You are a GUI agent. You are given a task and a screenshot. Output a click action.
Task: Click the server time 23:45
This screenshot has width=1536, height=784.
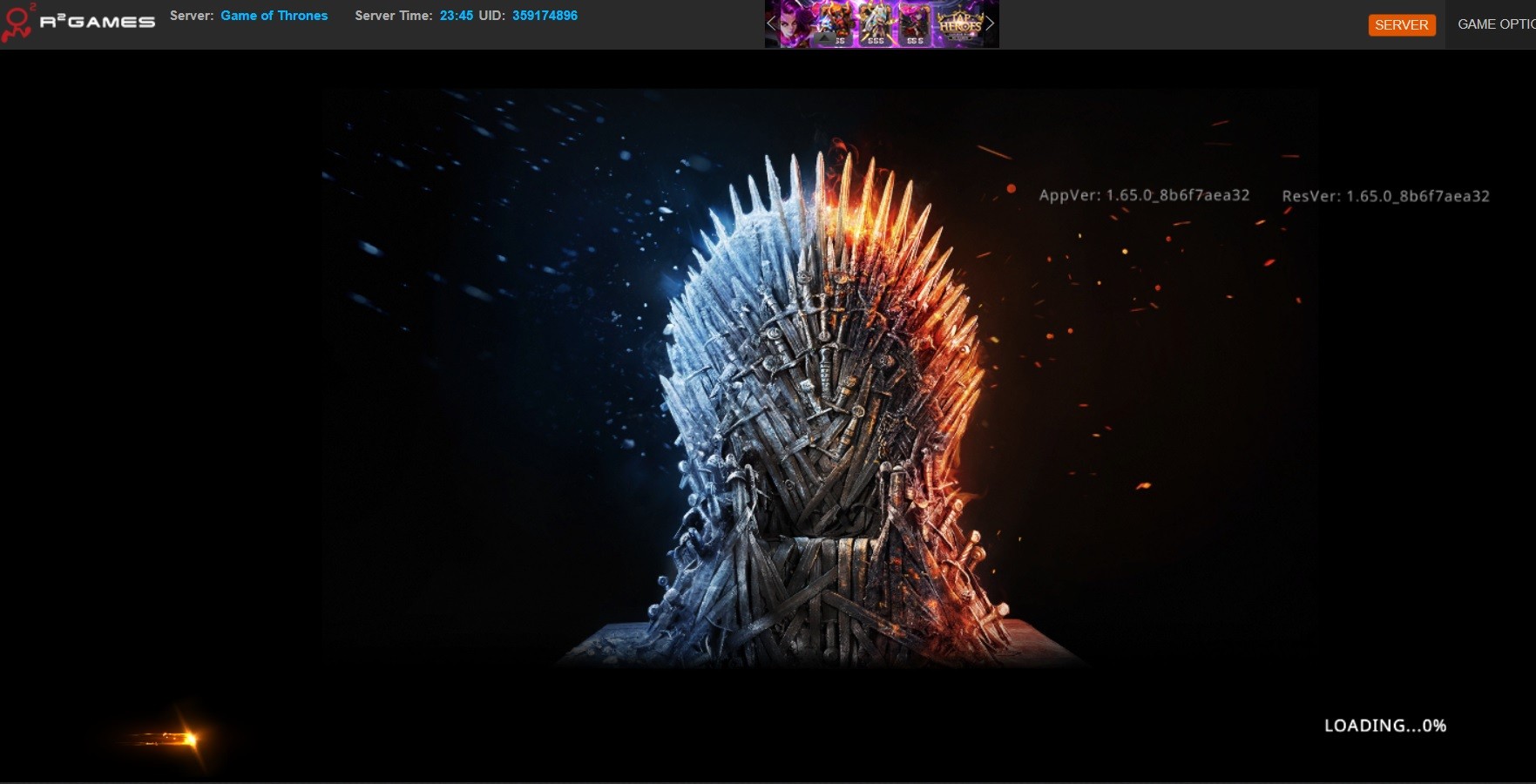click(x=456, y=16)
